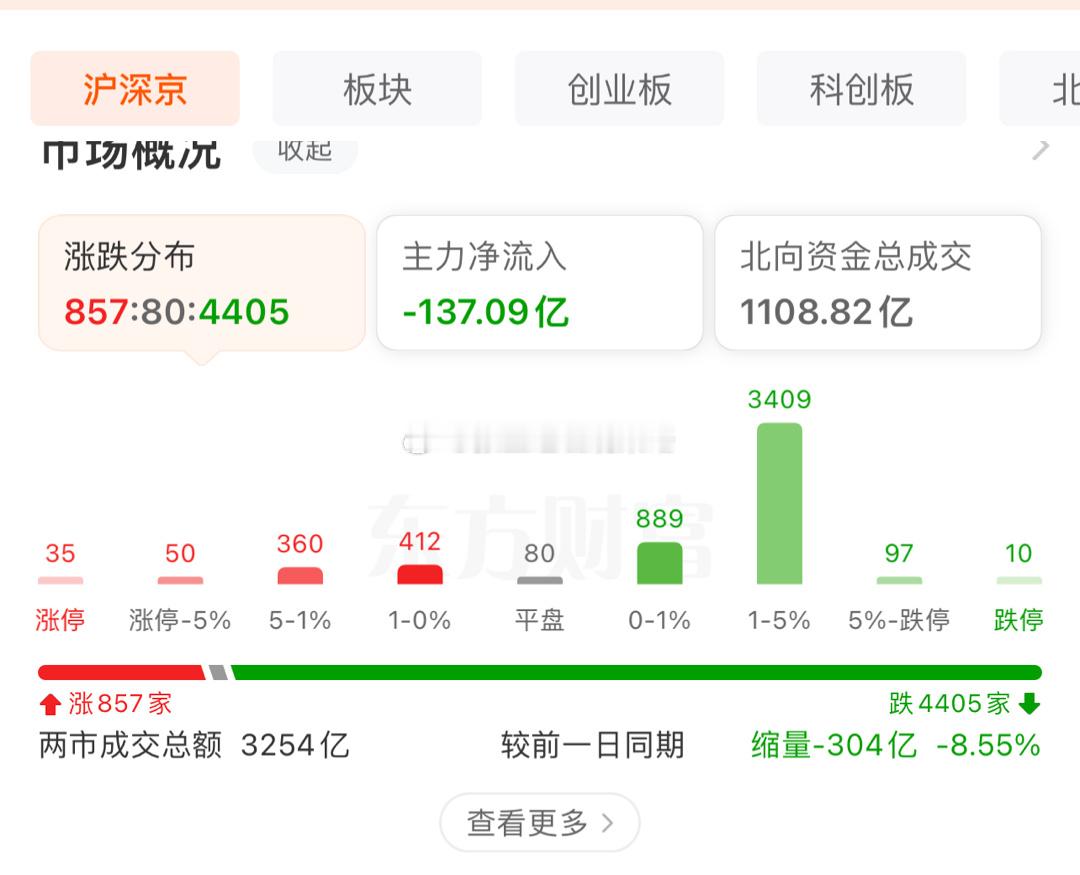The image size is (1080, 875).
Task: Click the 涨857家 label
Action: (120, 704)
